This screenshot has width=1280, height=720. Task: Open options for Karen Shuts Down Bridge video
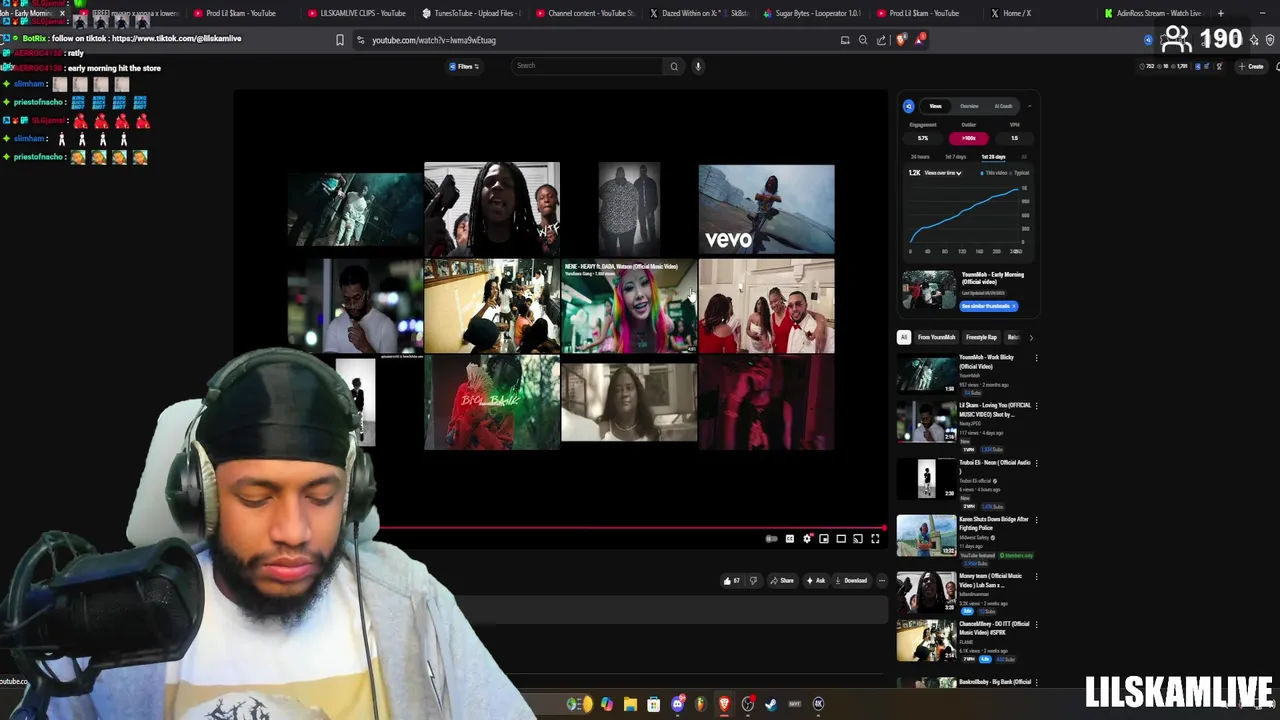pos(1036,520)
